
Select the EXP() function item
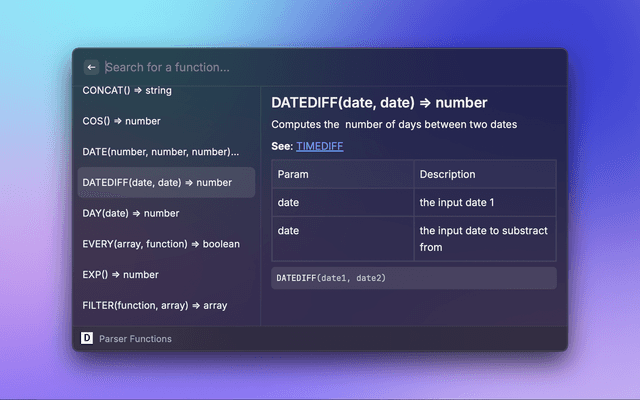(121, 274)
